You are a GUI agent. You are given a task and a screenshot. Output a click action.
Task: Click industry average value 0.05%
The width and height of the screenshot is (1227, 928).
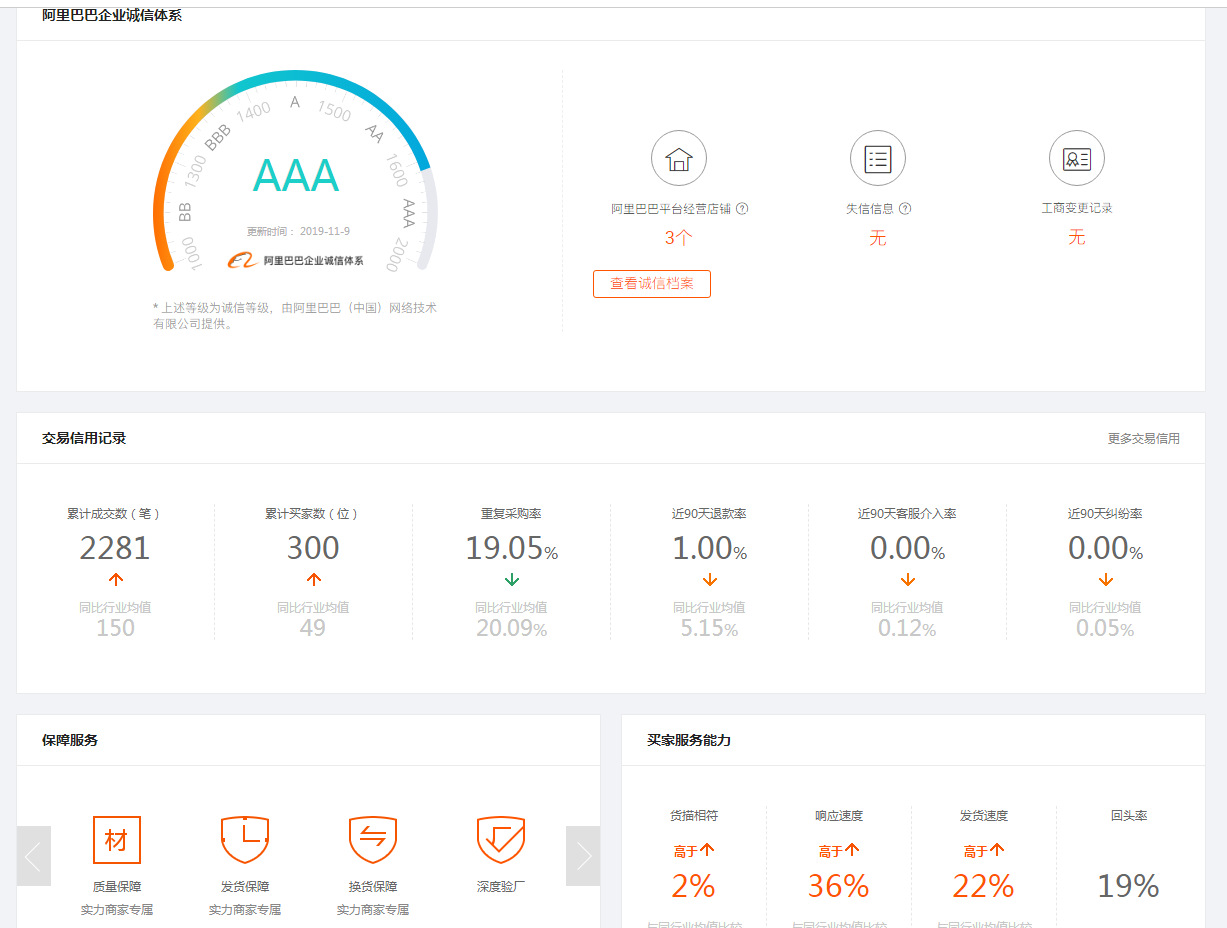coord(1105,629)
